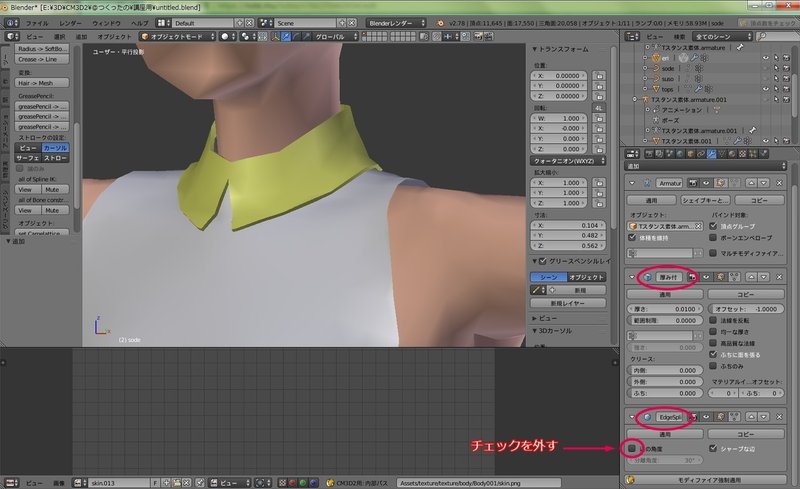800x489 pixels.
Task: Add new screen layout plus icon
Action: pos(239,23)
